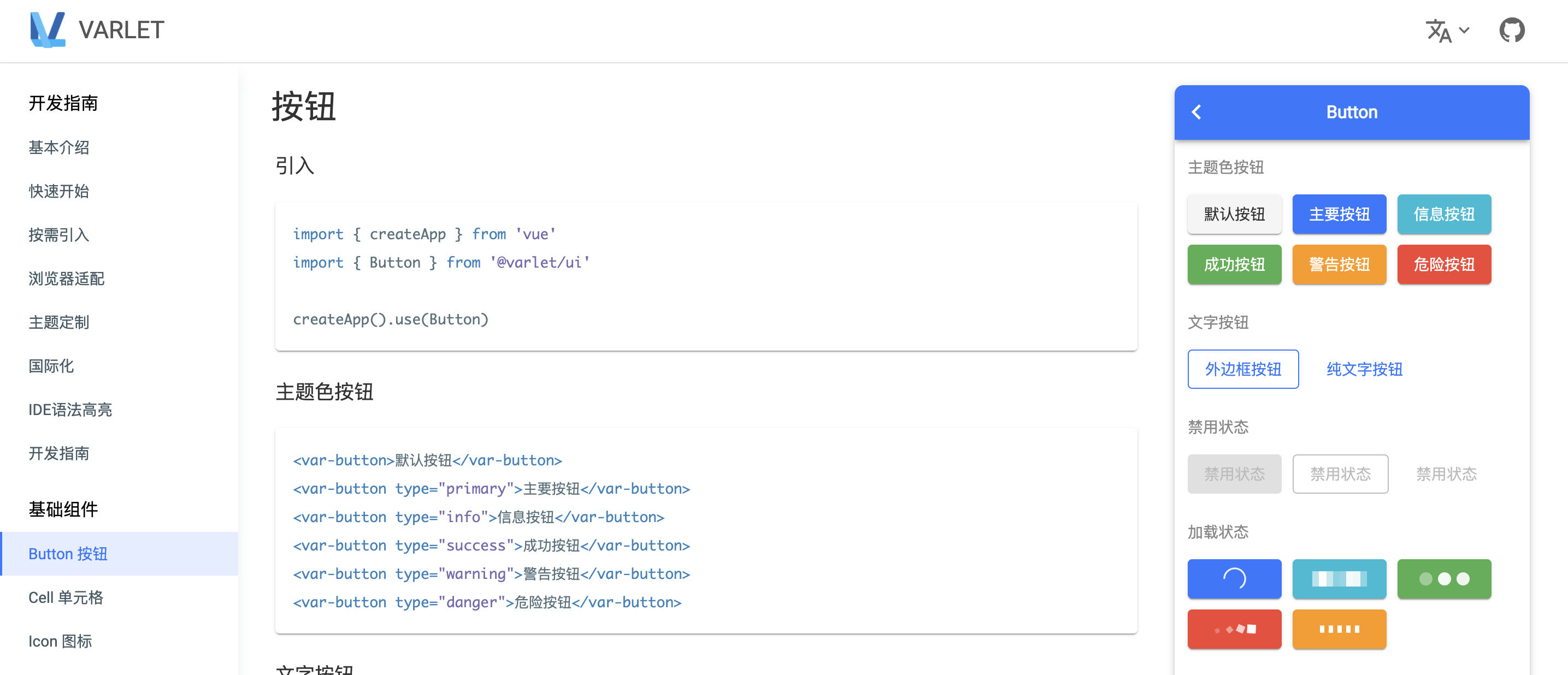Click the green 成功按钮 success color button
Viewport: 1568px width, 675px height.
point(1234,264)
